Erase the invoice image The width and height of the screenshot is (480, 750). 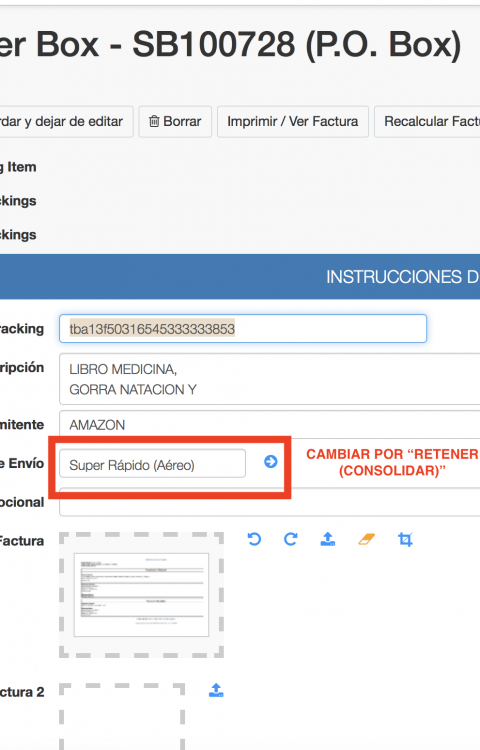(x=366, y=540)
